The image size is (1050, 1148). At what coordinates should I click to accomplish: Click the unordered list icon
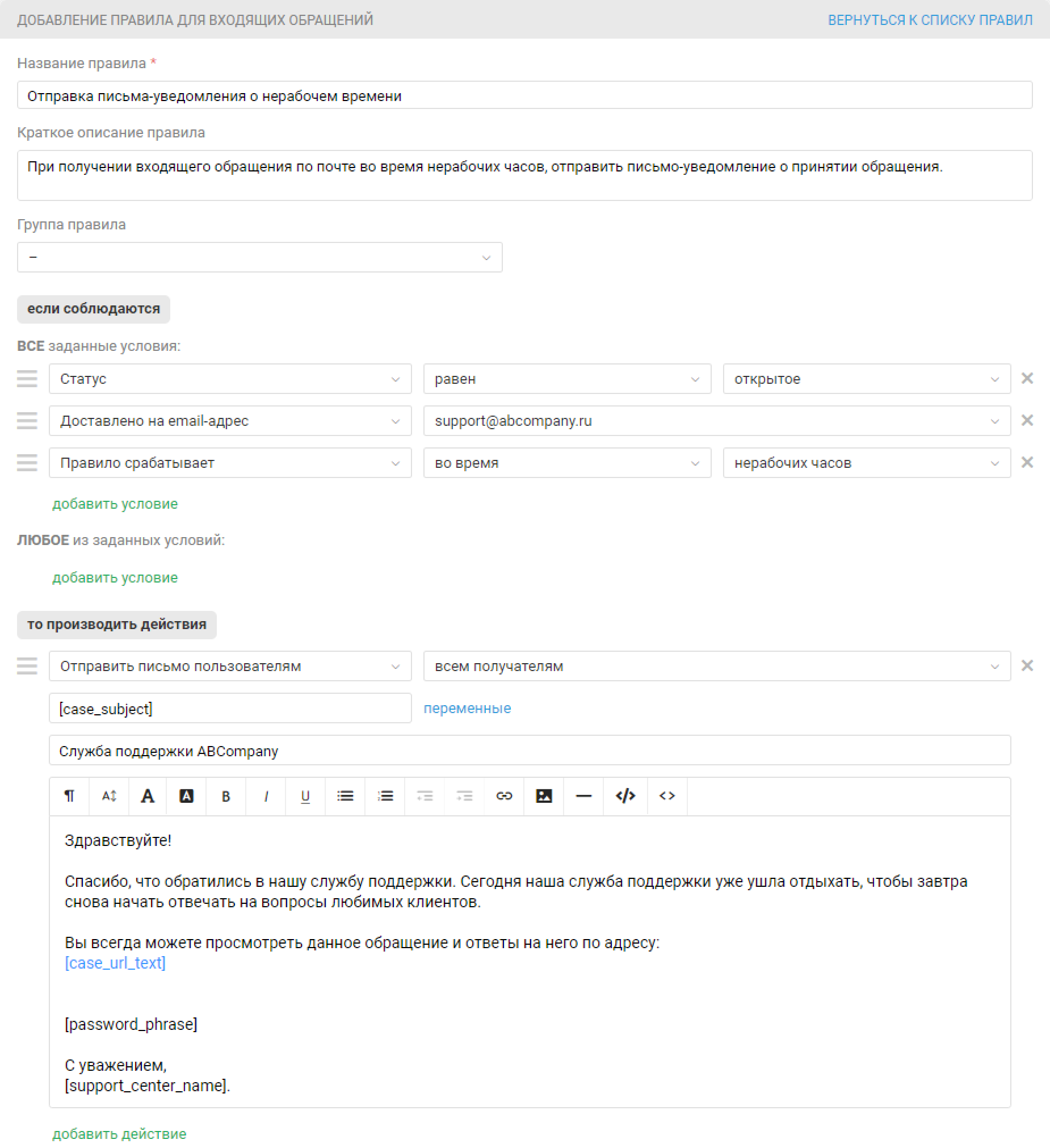(345, 796)
